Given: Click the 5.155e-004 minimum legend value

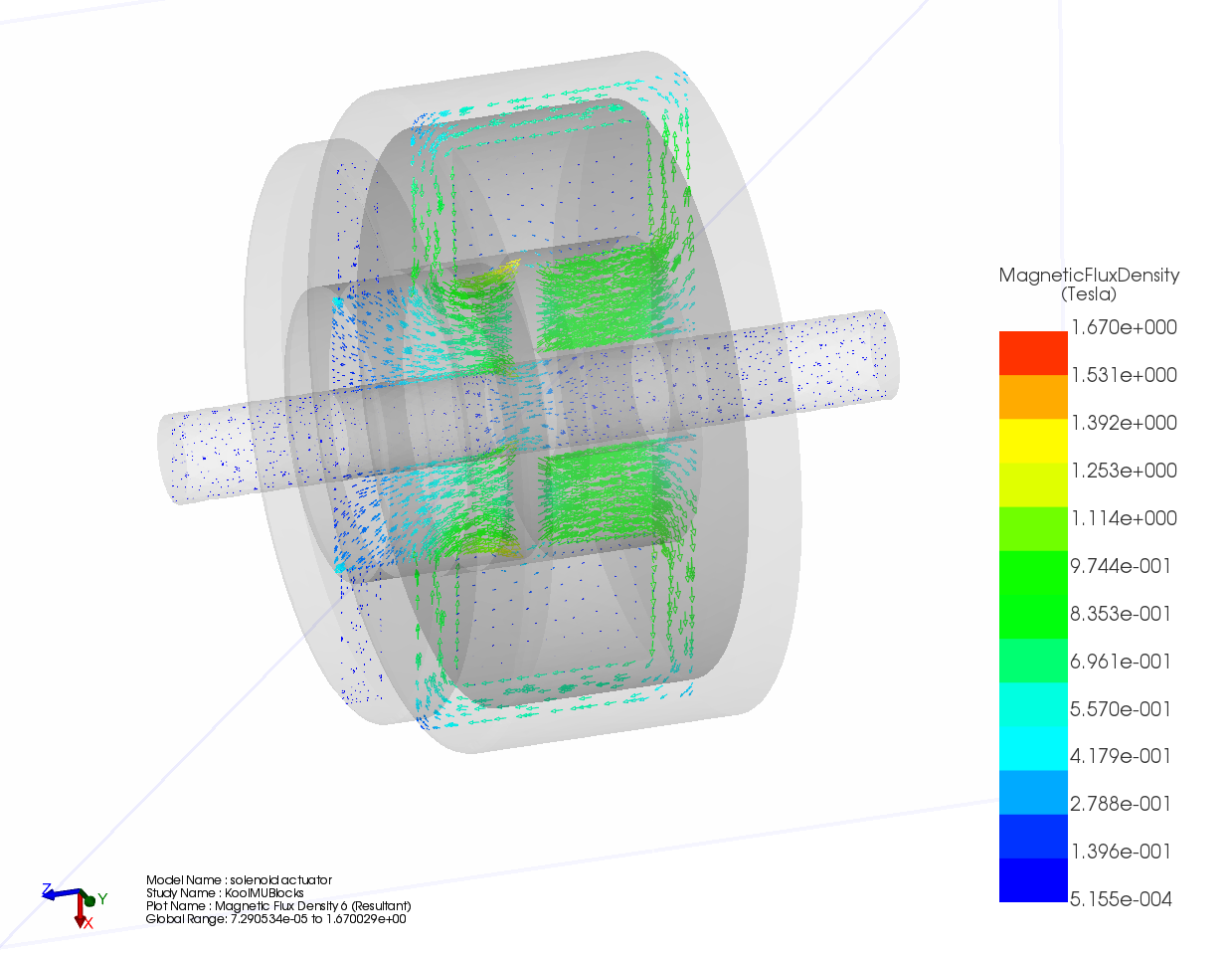Looking at the screenshot, I should click(1121, 899).
